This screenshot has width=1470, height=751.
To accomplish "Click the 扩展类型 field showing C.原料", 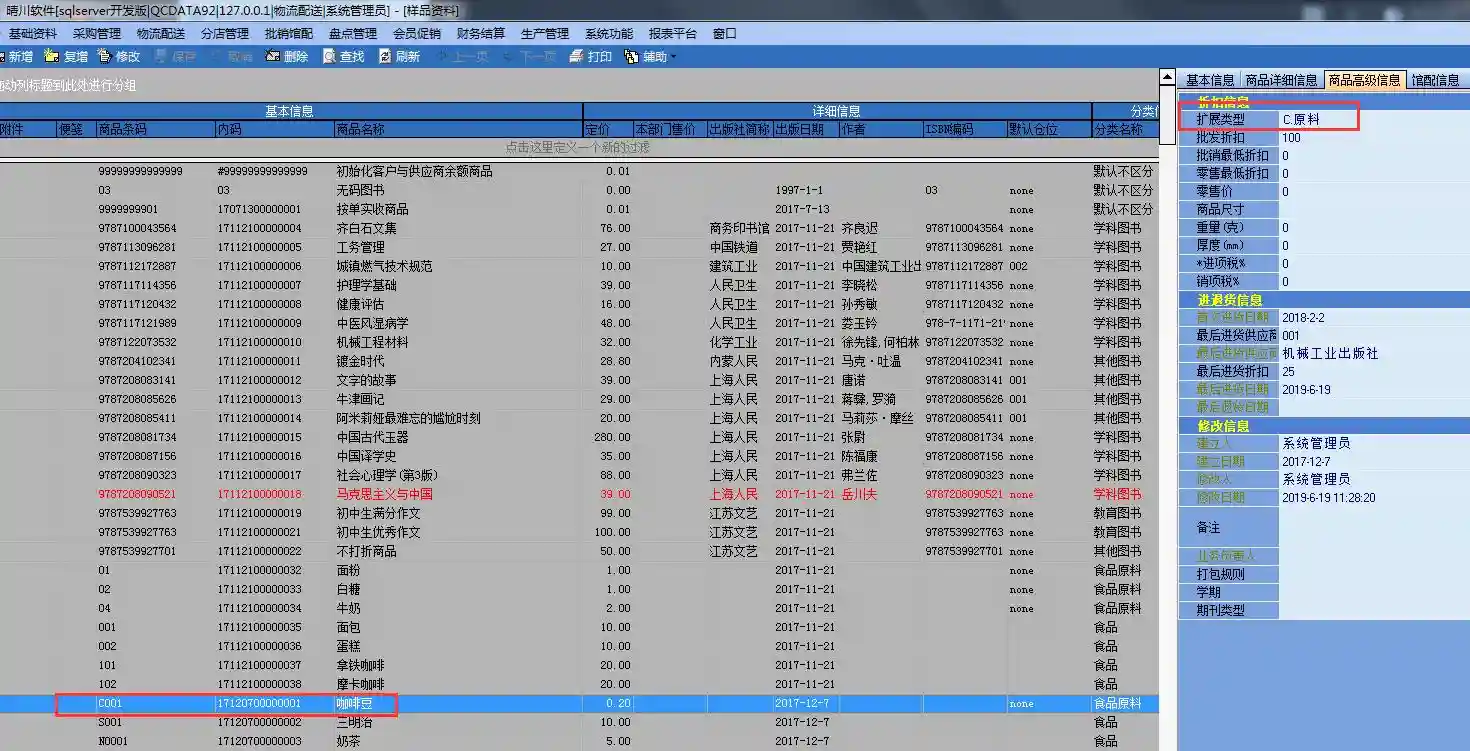I will [x=1318, y=119].
